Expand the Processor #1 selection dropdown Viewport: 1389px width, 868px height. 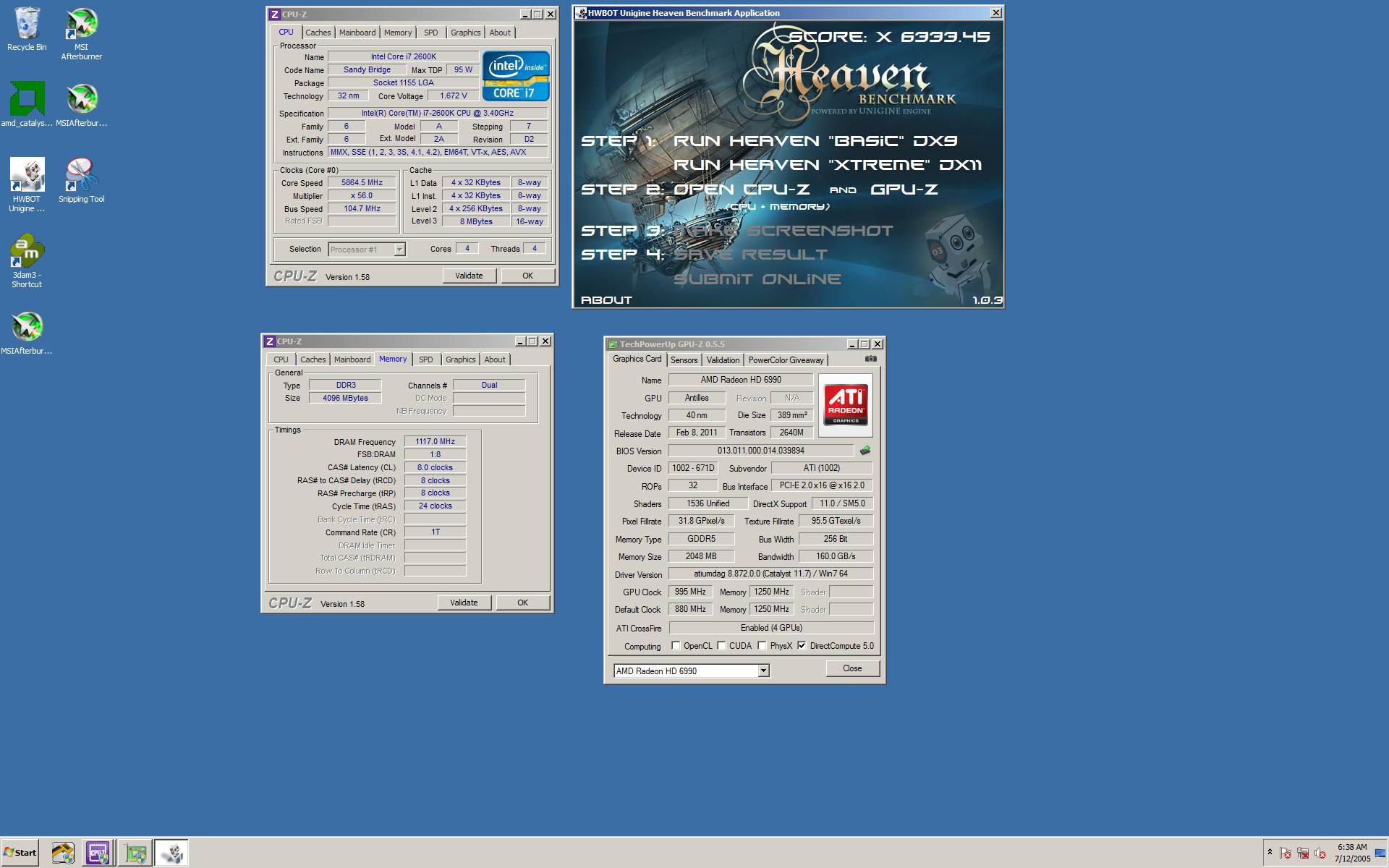[399, 250]
